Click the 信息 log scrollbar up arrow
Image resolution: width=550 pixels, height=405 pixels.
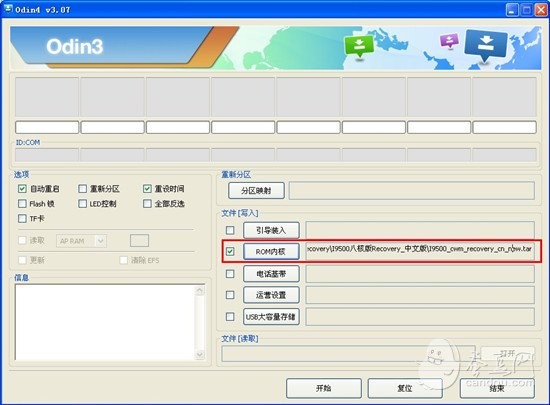(200, 291)
